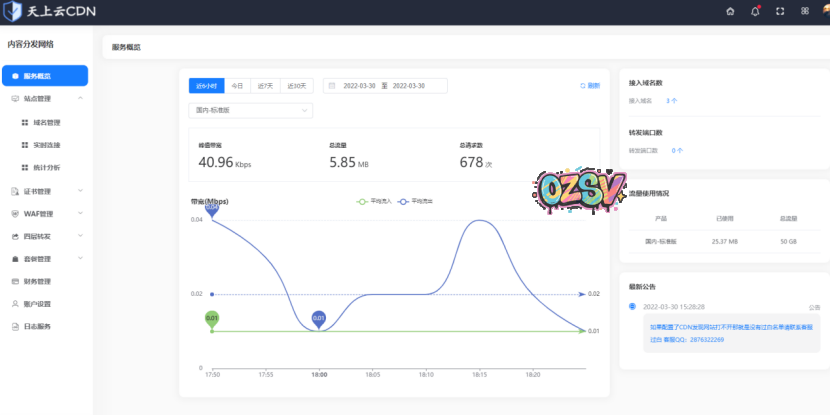This screenshot has width=830, height=415.
Task: Click the green 0.01 chart marker
Action: pyautogui.click(x=212, y=319)
